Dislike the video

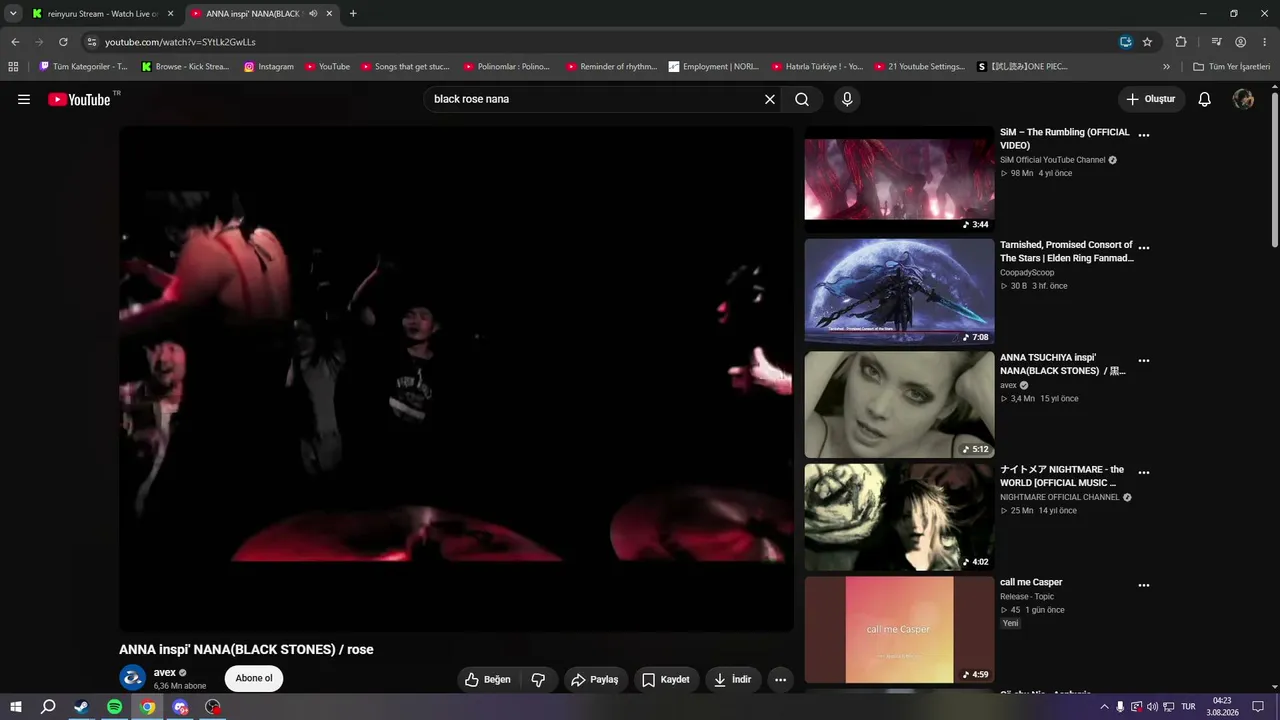(538, 679)
